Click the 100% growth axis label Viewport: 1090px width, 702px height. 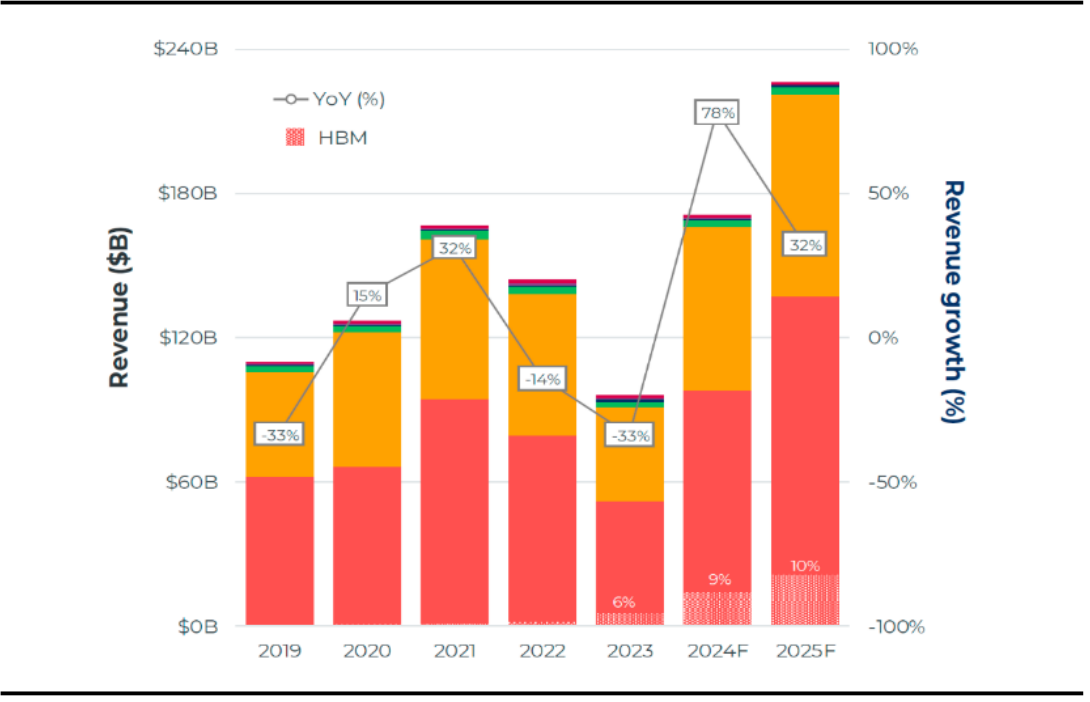coord(893,49)
